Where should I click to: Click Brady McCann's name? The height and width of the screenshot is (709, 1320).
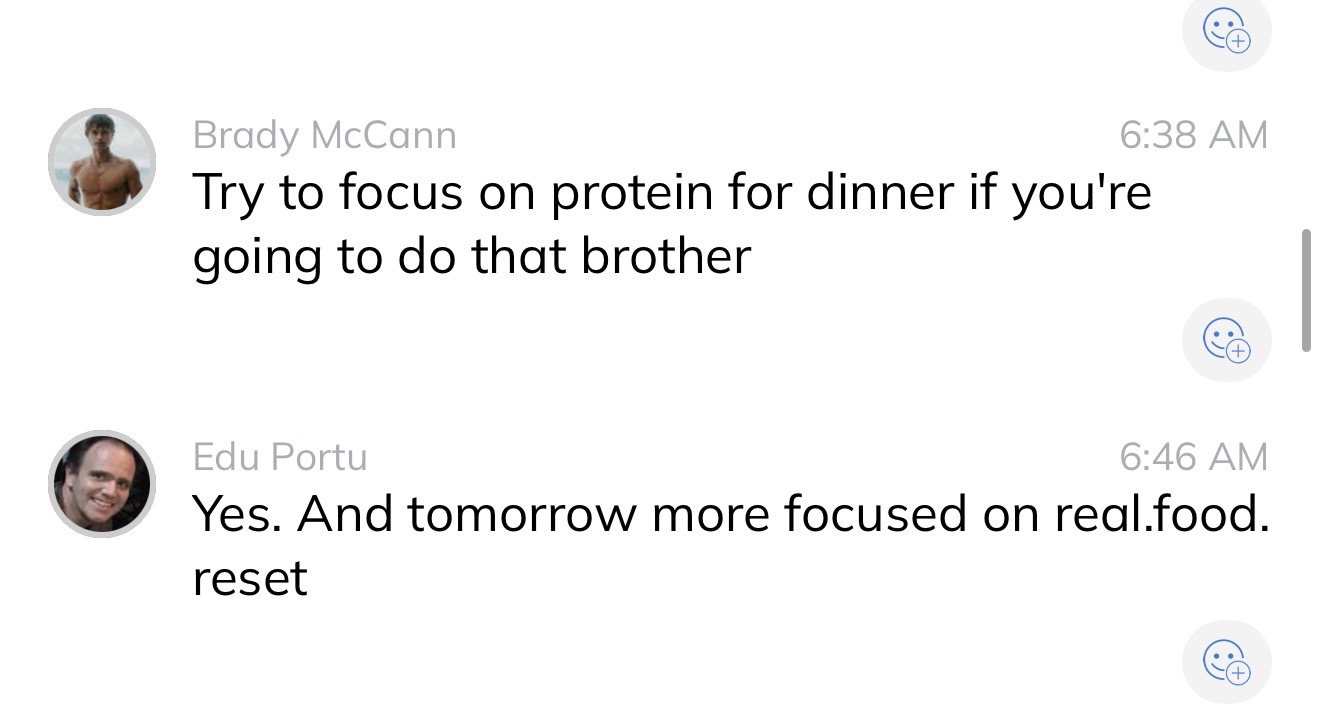(324, 135)
